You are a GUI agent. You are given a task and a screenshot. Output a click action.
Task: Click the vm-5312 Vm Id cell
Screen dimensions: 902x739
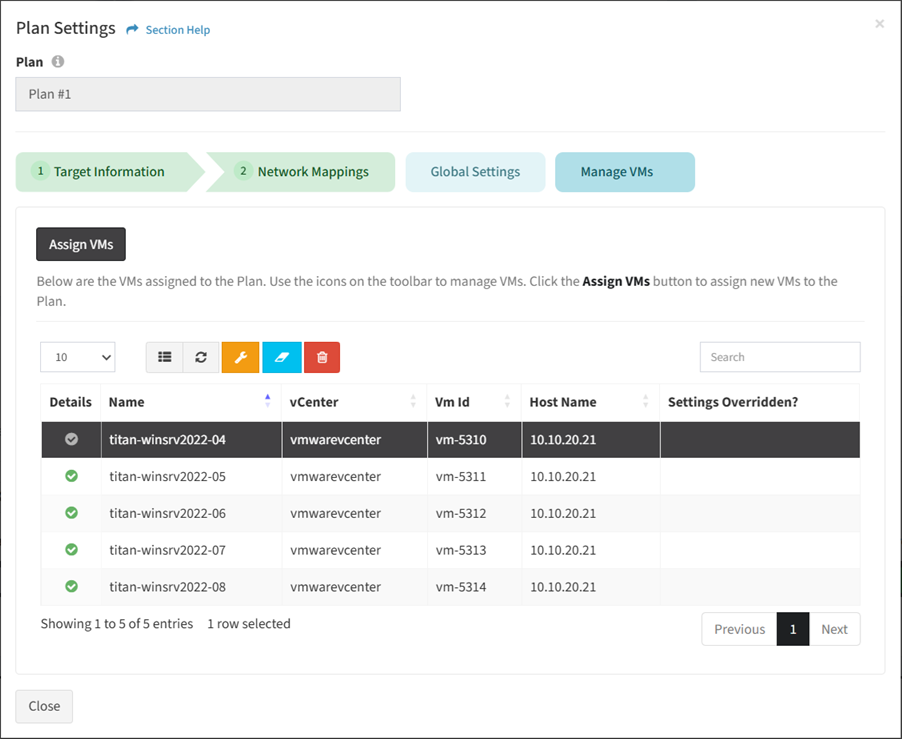[x=474, y=513]
